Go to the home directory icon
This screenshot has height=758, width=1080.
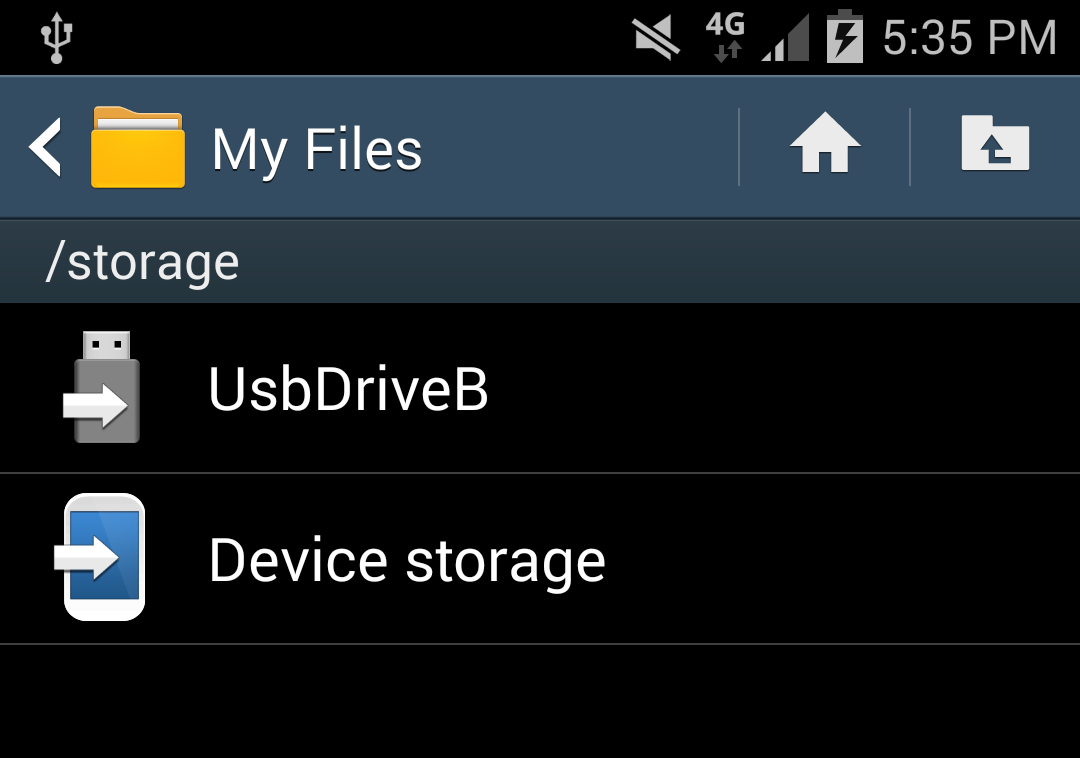click(824, 143)
